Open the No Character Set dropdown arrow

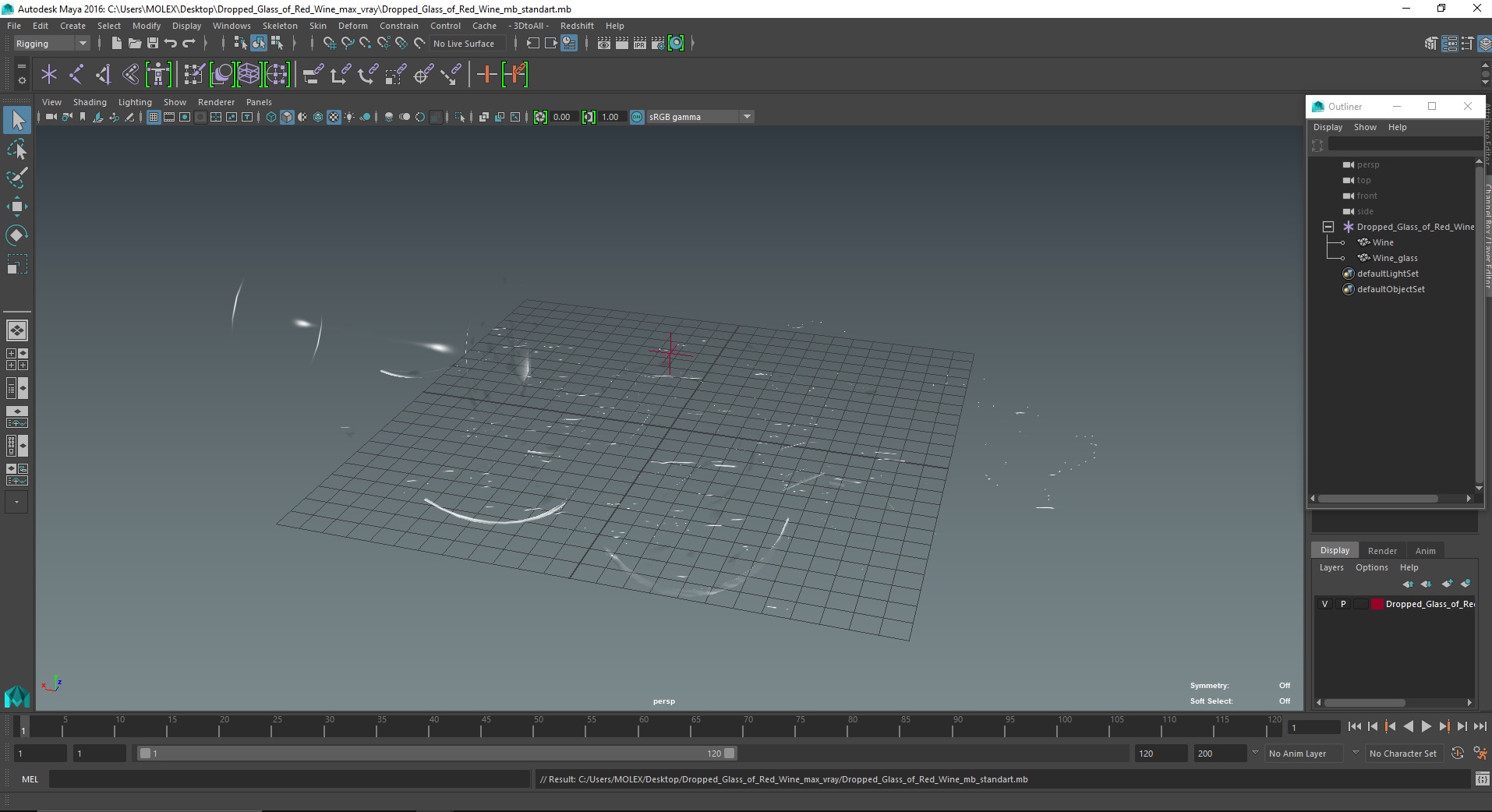[x=1356, y=753]
